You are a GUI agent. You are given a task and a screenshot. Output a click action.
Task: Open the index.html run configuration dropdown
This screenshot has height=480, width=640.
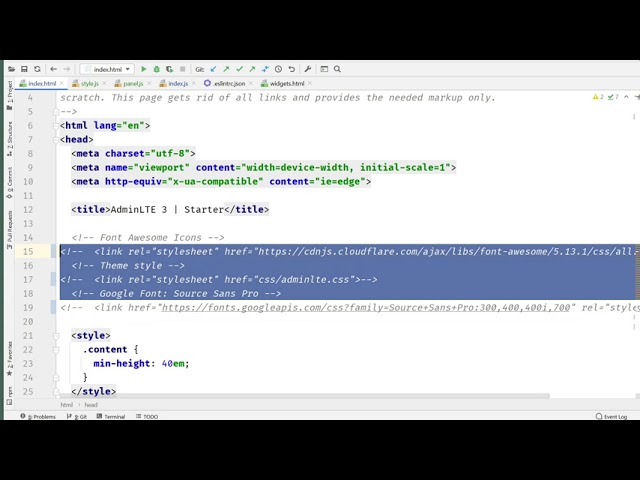[x=107, y=69]
